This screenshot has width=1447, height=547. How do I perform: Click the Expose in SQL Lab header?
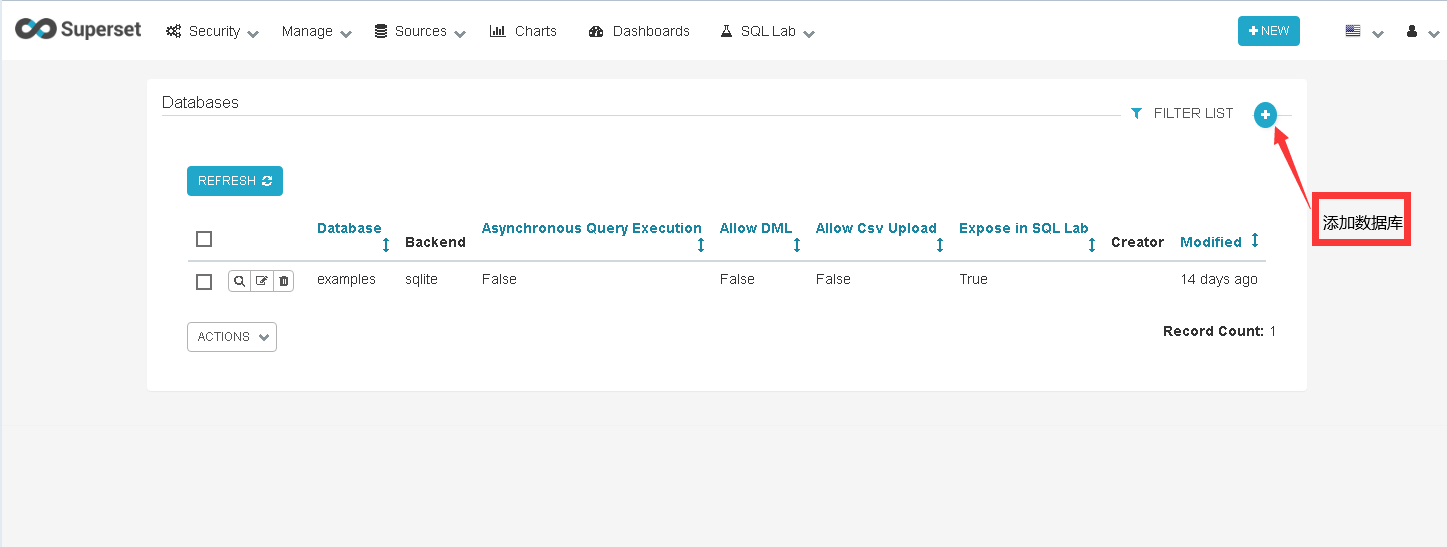1024,228
